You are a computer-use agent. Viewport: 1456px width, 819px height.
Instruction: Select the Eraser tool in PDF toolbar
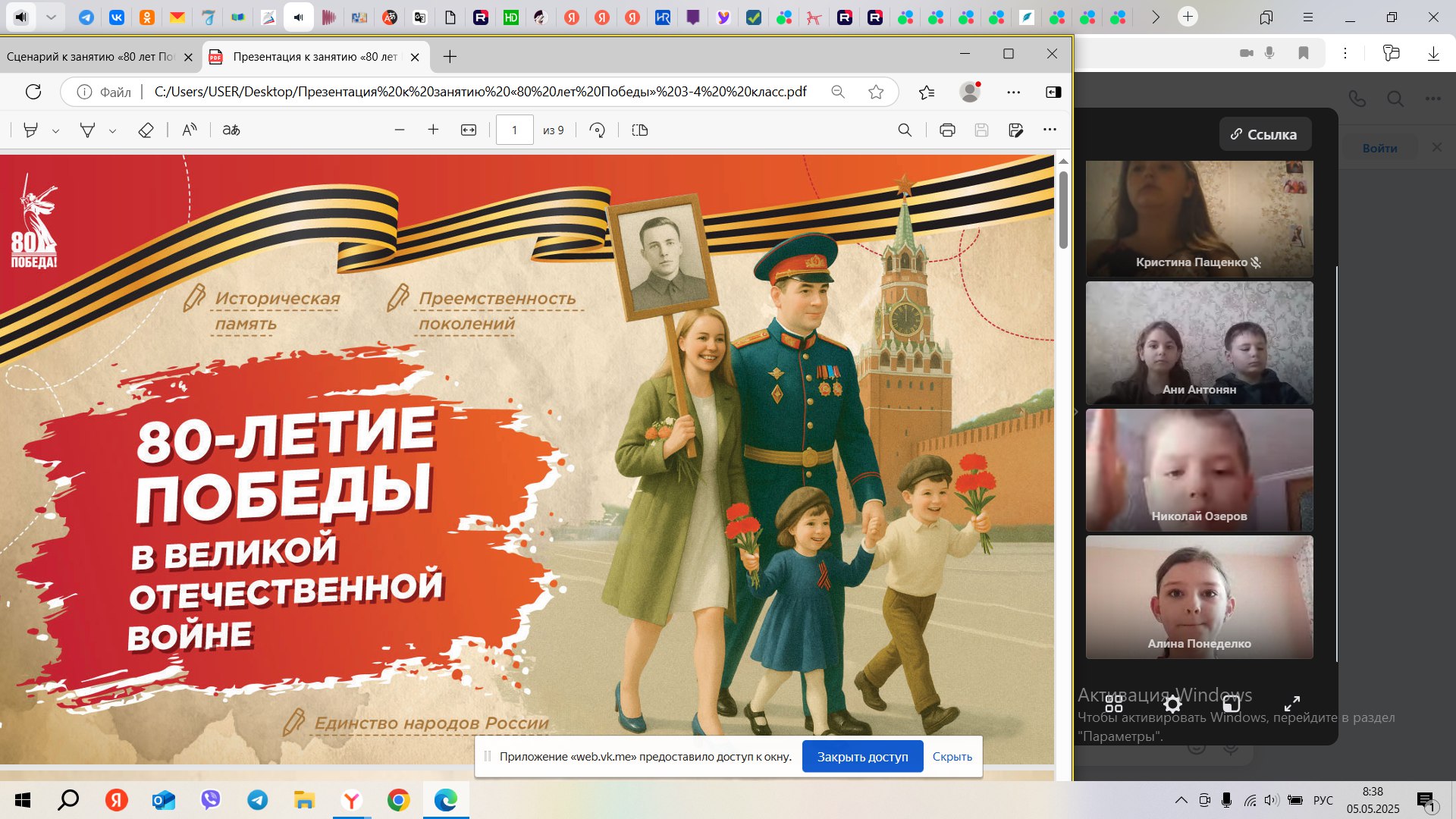[x=146, y=130]
